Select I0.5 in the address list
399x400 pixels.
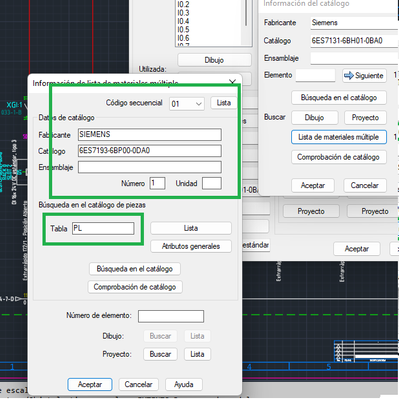tap(183, 30)
